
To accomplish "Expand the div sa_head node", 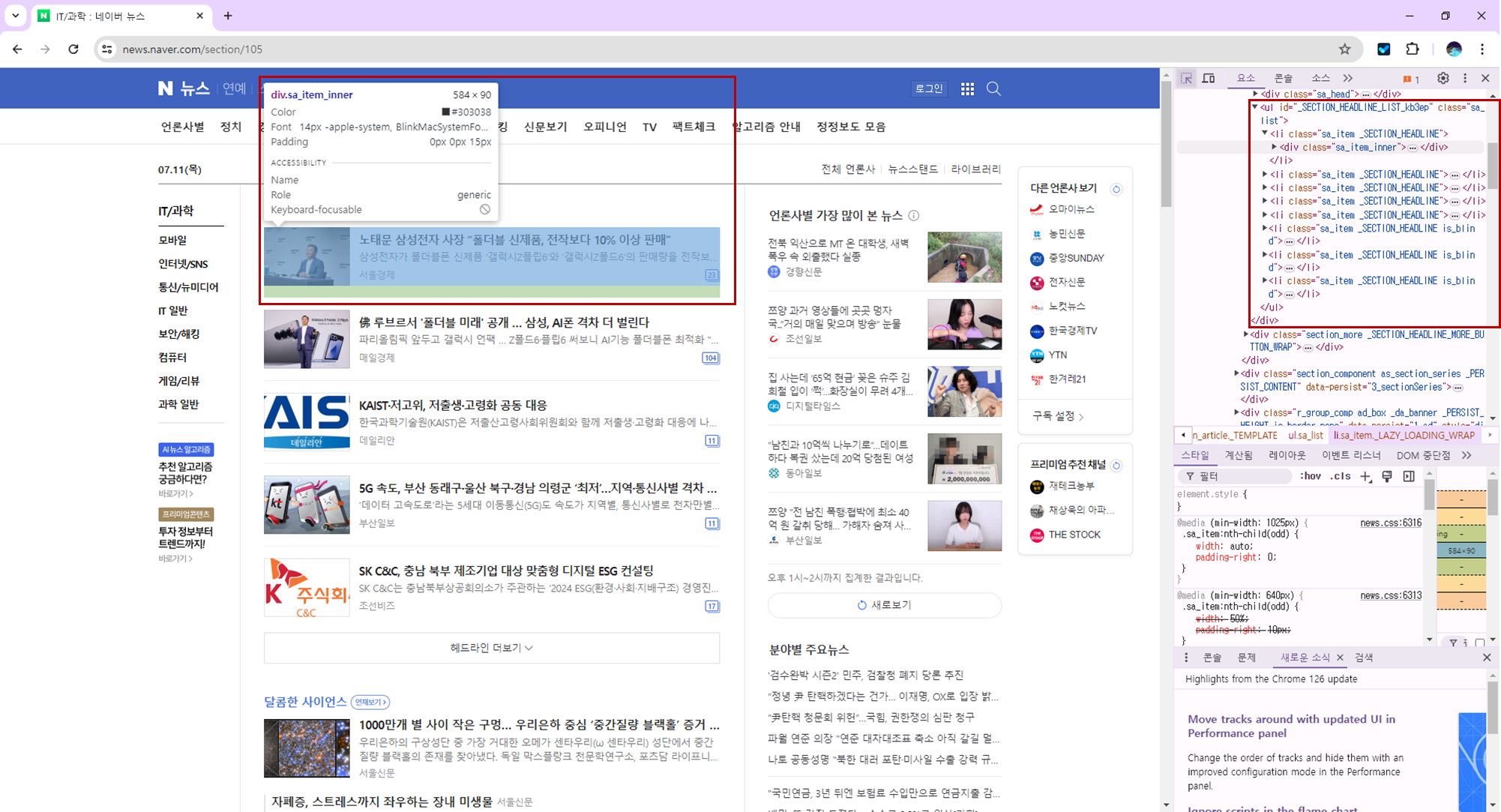I will (1255, 94).
